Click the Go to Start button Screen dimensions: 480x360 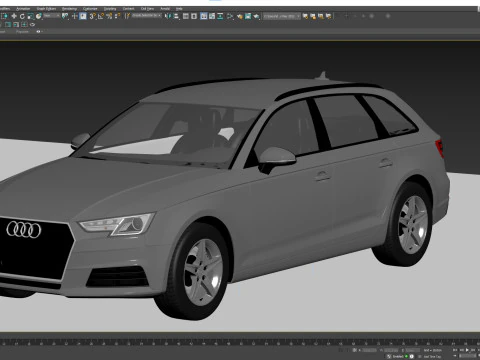coord(455,350)
